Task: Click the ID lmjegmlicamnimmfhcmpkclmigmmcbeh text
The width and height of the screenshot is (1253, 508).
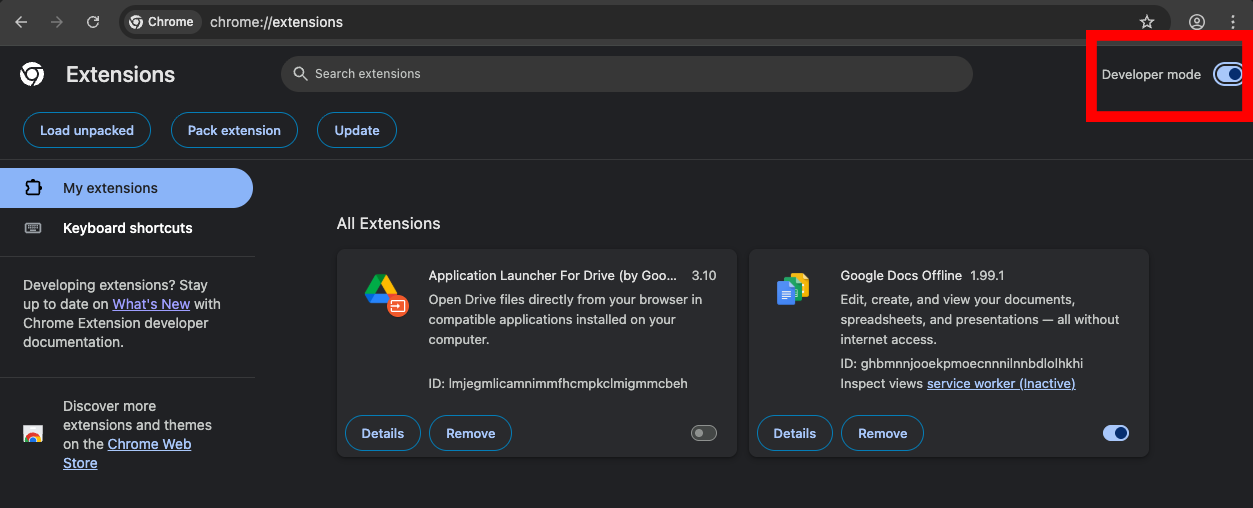Action: pos(558,383)
